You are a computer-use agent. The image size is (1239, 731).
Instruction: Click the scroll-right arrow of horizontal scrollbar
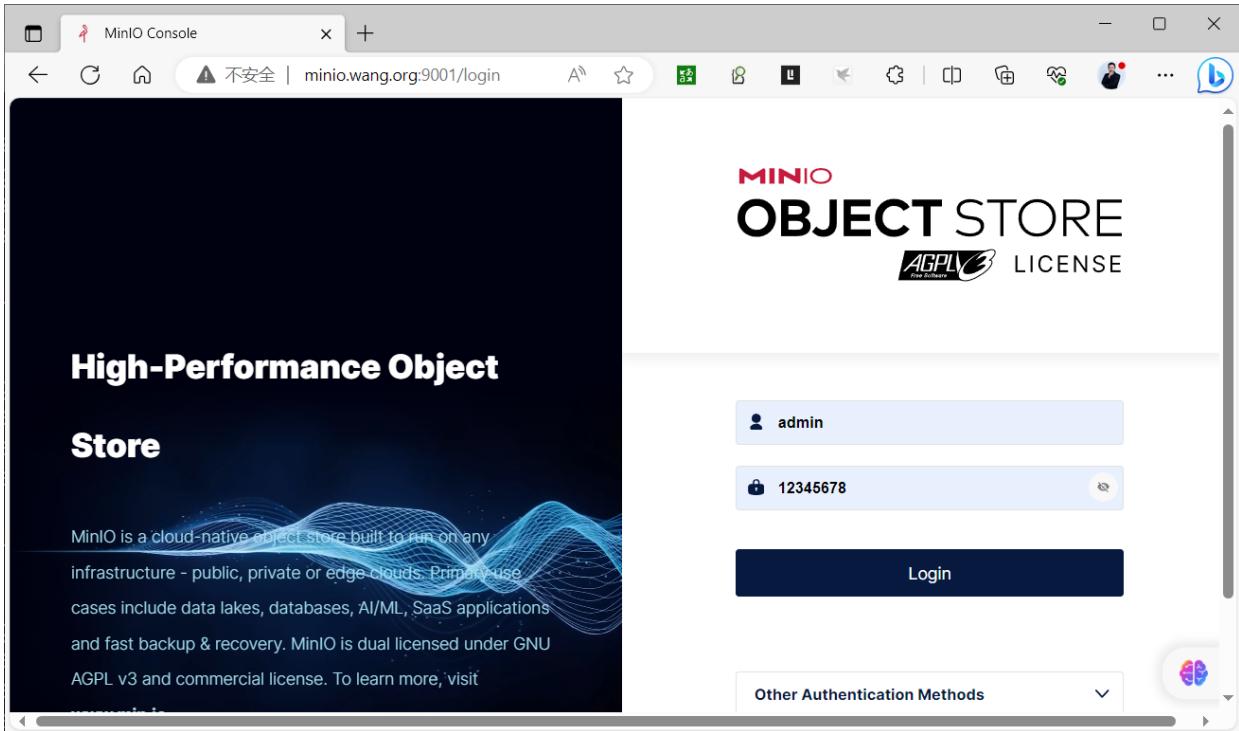[x=1205, y=720]
